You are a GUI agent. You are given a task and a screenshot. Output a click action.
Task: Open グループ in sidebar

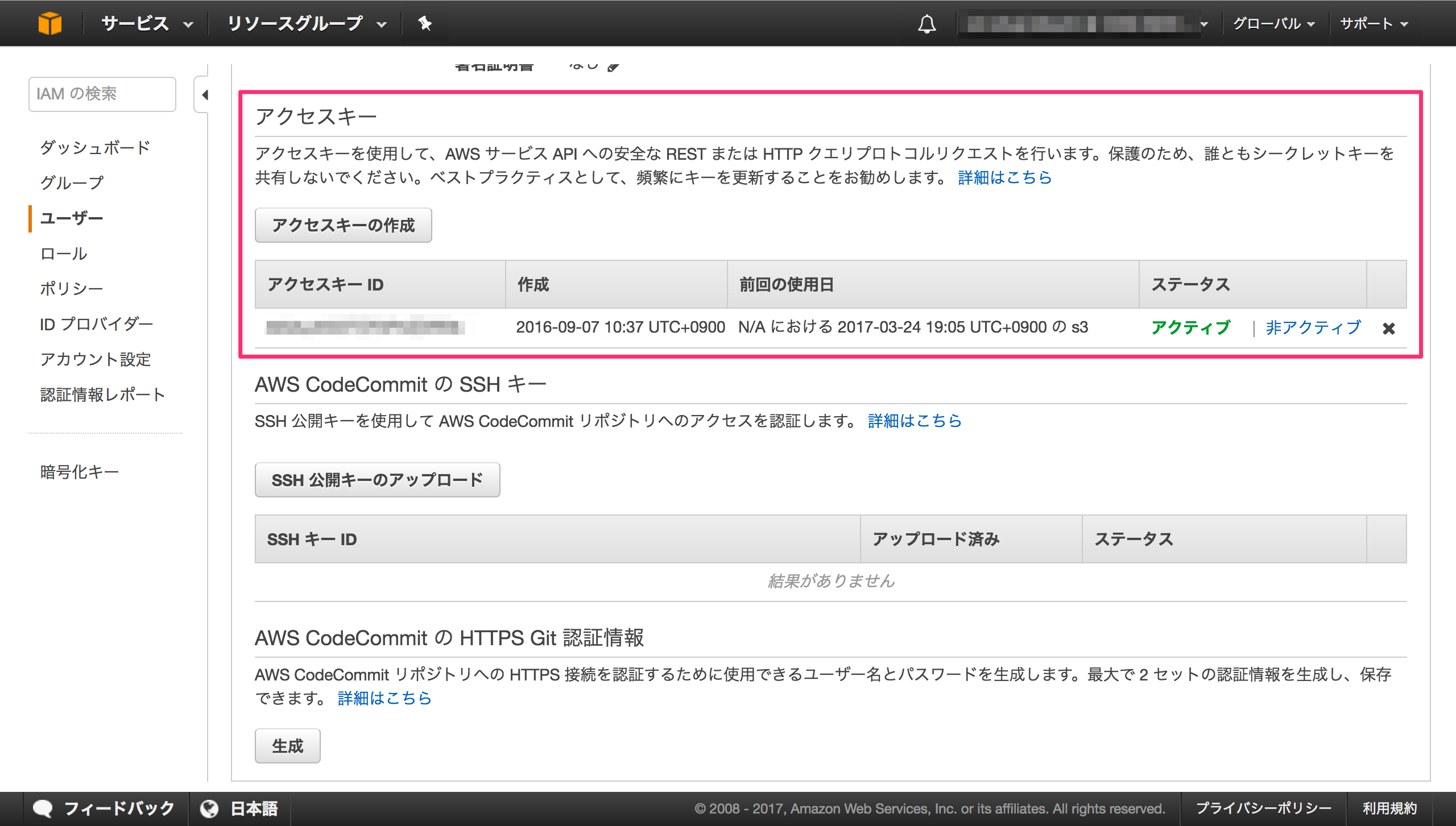coord(72,182)
